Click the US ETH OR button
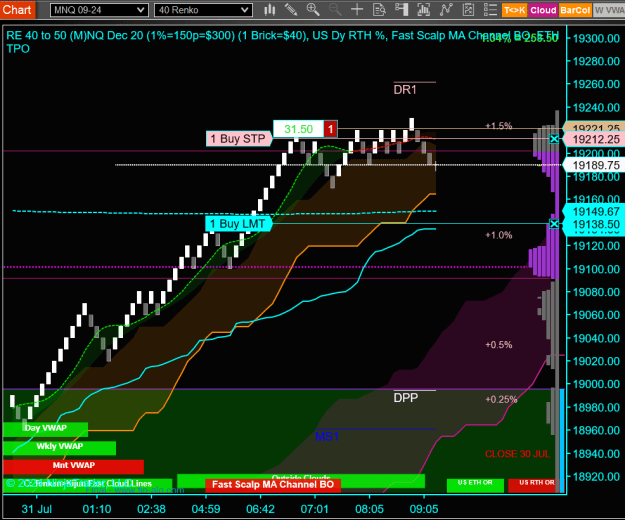 click(475, 485)
